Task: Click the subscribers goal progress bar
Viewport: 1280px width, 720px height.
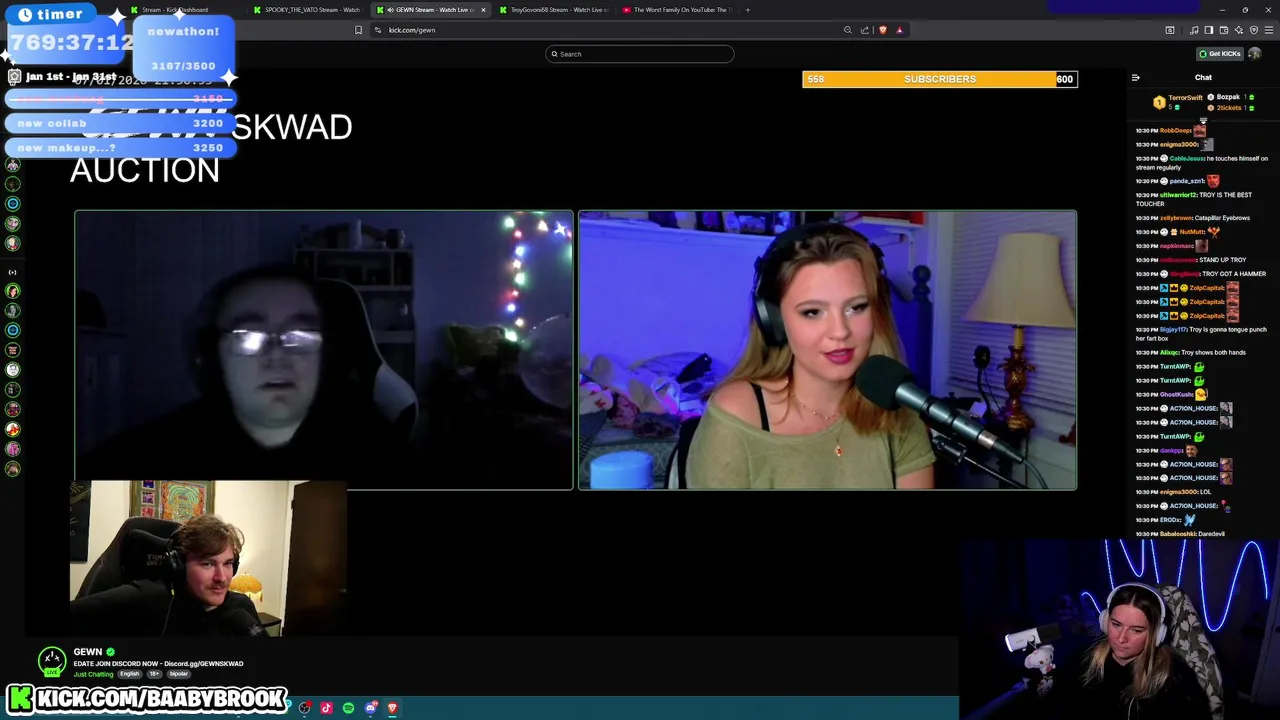Action: click(x=940, y=79)
